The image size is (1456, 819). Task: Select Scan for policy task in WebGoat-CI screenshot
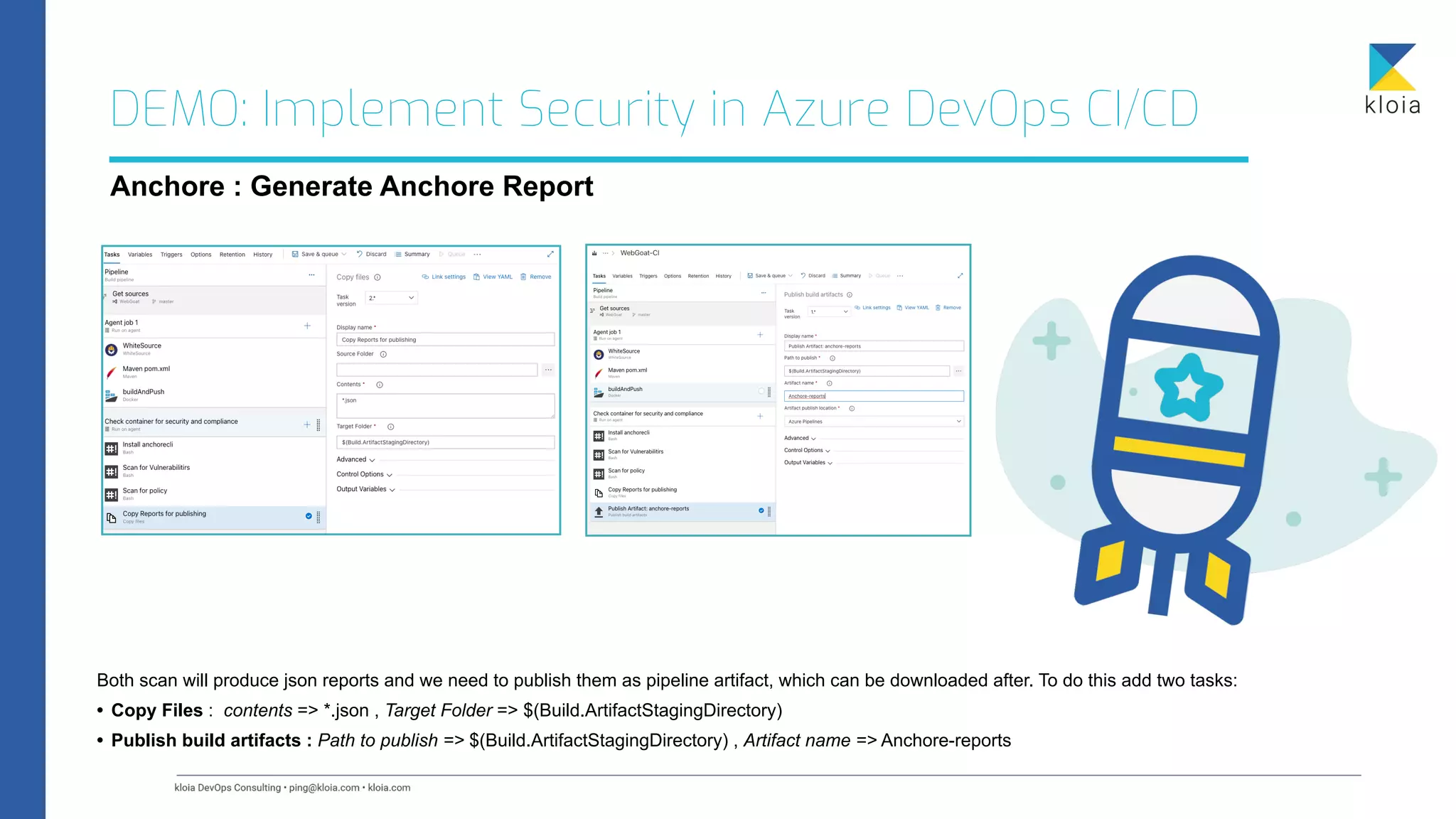[681, 473]
